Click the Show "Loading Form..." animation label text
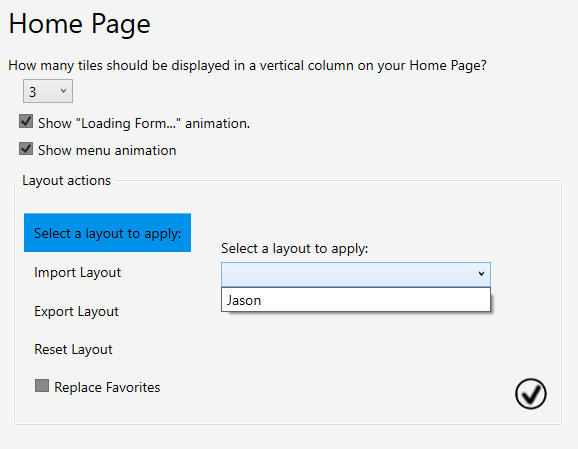 (x=144, y=123)
